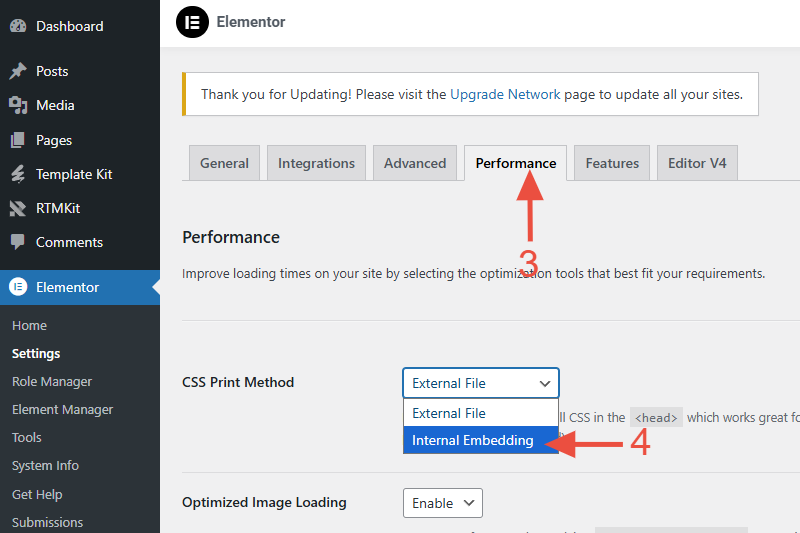Open Optimized Image Loading Enable dropdown

point(442,503)
